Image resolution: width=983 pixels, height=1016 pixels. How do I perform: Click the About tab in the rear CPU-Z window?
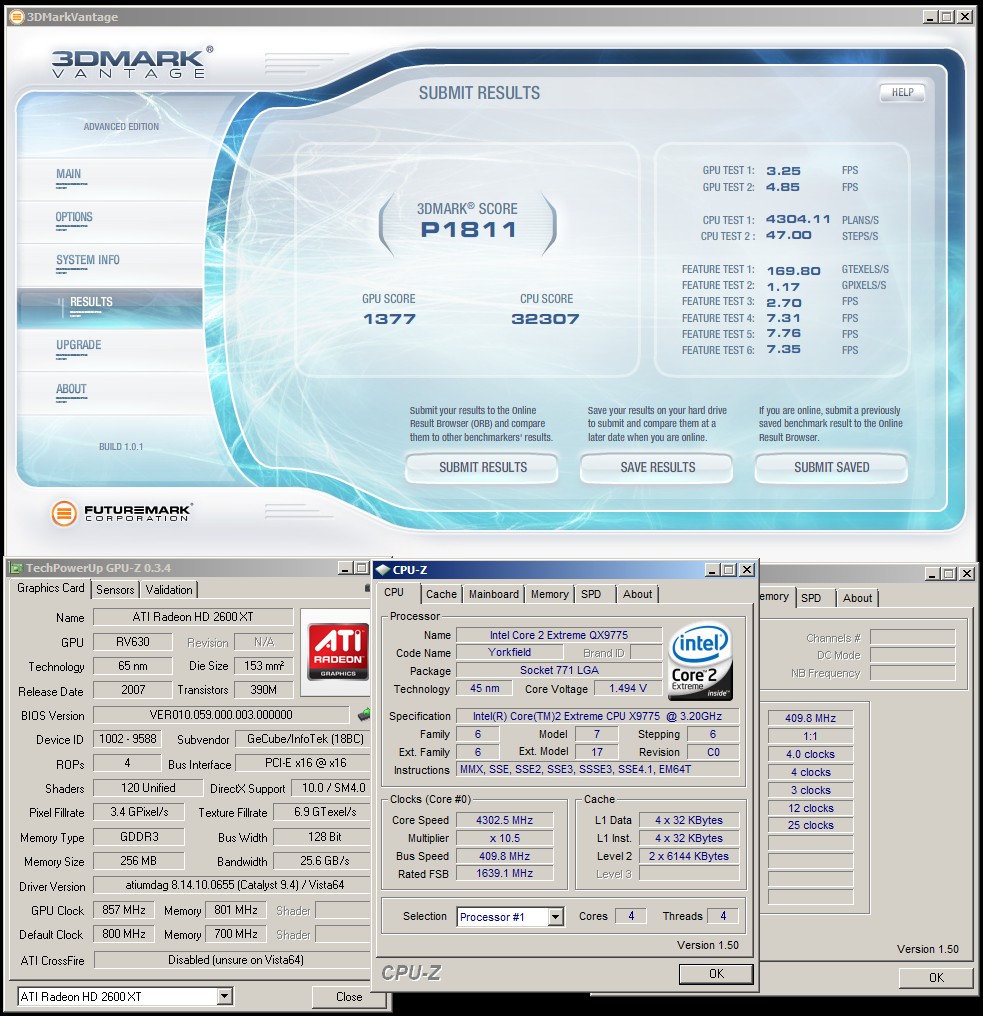pyautogui.click(x=857, y=598)
